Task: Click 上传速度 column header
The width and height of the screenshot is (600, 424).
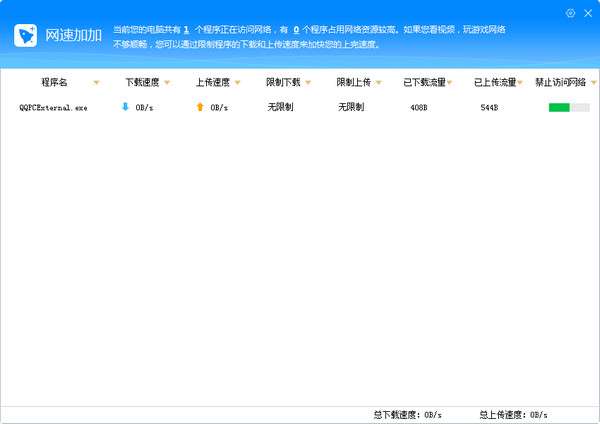Action: [x=213, y=82]
